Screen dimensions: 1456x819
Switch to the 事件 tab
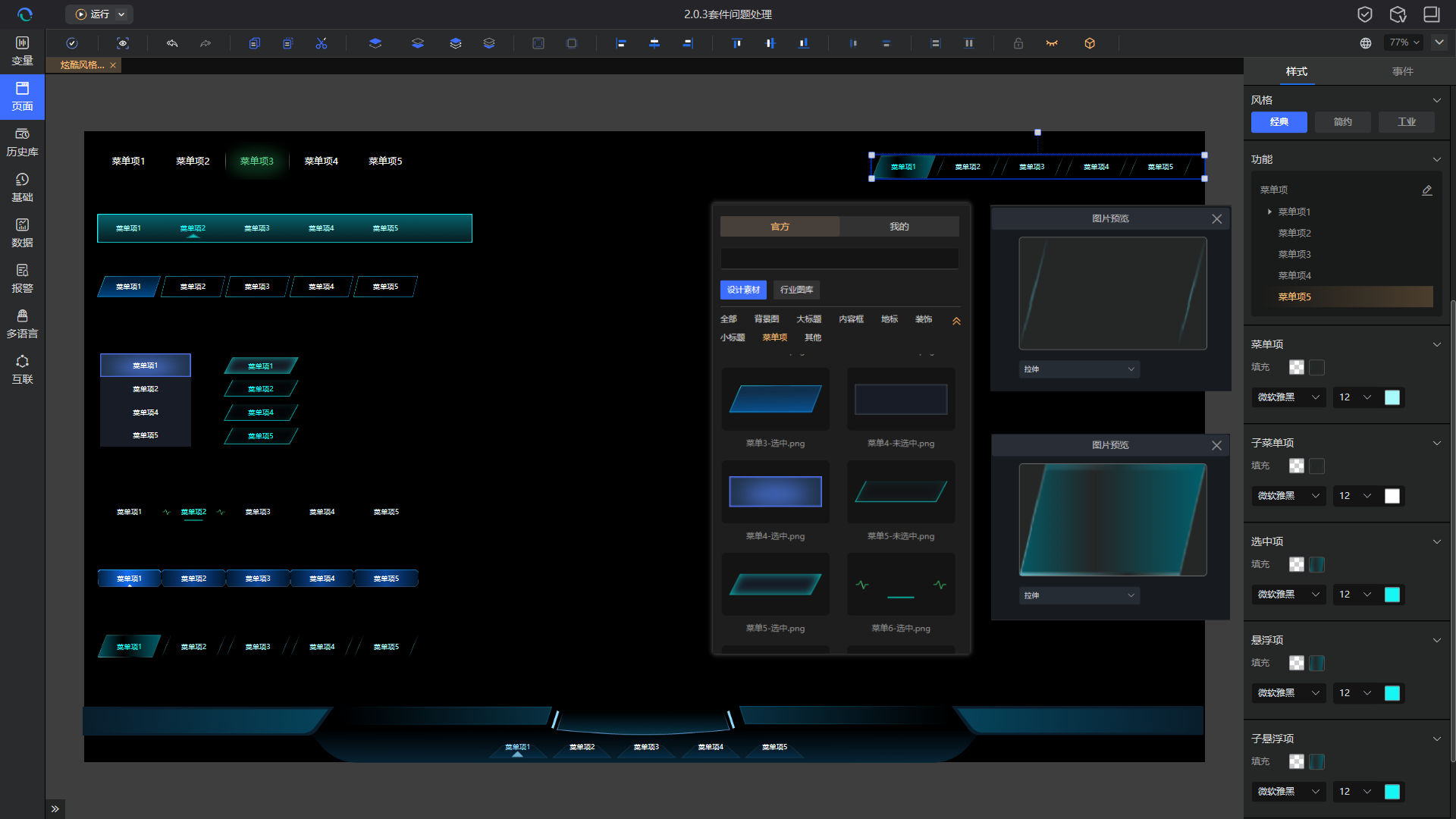(1402, 71)
